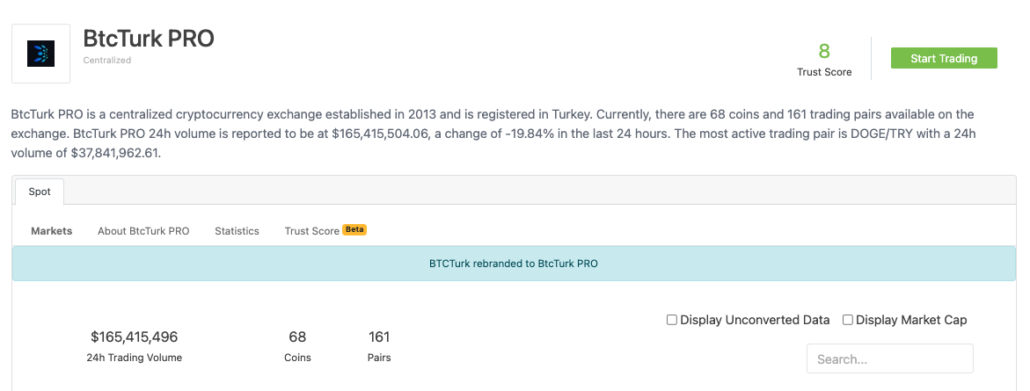Open the Spot tab

pos(39,192)
